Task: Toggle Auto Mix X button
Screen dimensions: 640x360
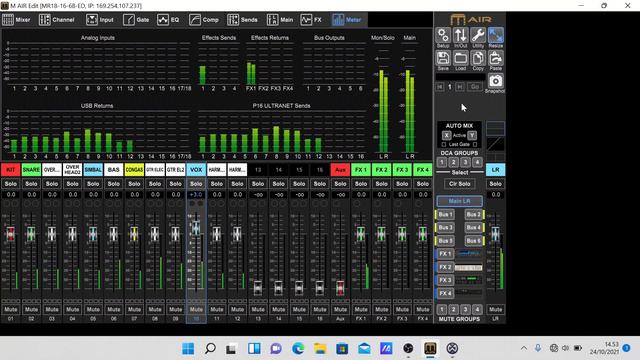Action: pyautogui.click(x=446, y=135)
